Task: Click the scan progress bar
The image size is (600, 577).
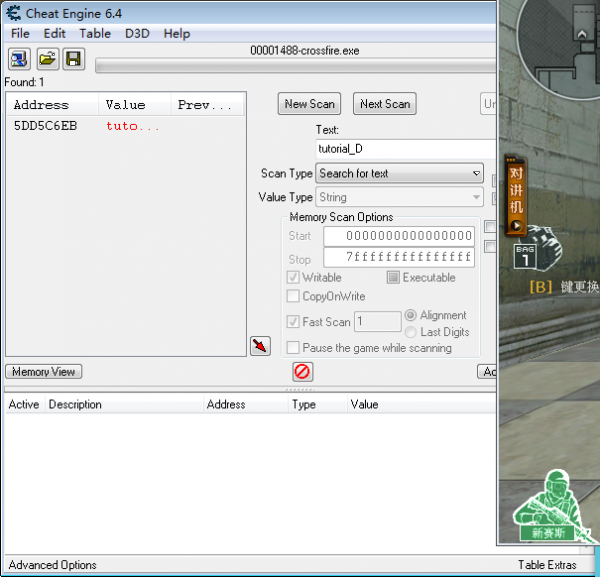Action: [295, 65]
